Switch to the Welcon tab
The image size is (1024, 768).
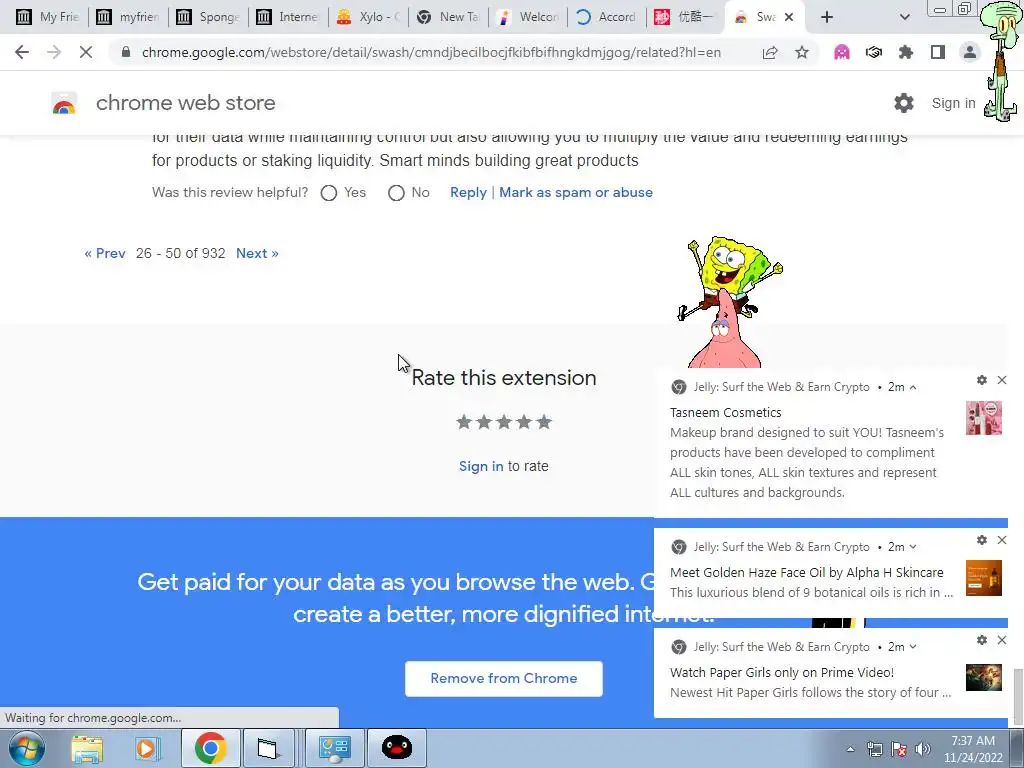528,17
